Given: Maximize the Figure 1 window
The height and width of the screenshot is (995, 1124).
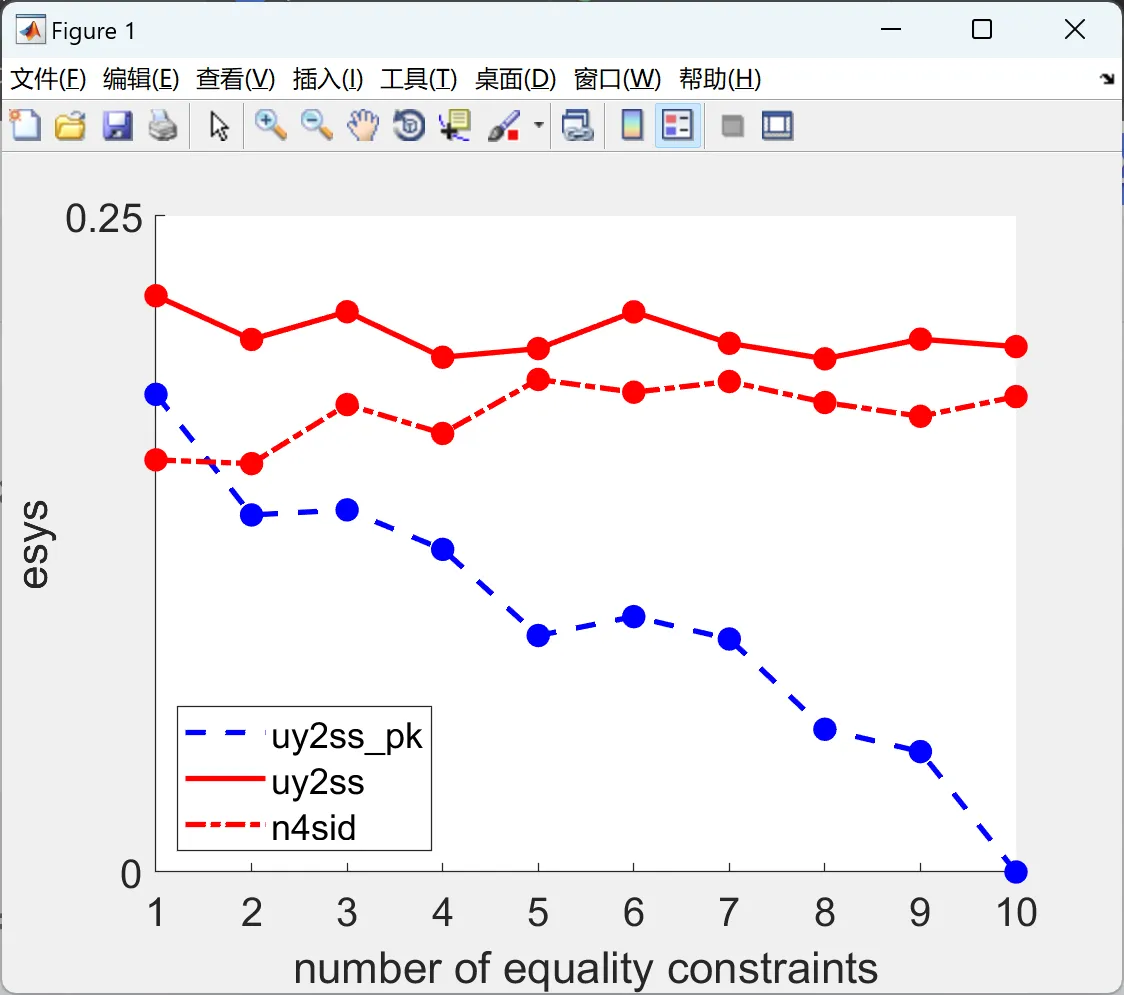Looking at the screenshot, I should [981, 29].
